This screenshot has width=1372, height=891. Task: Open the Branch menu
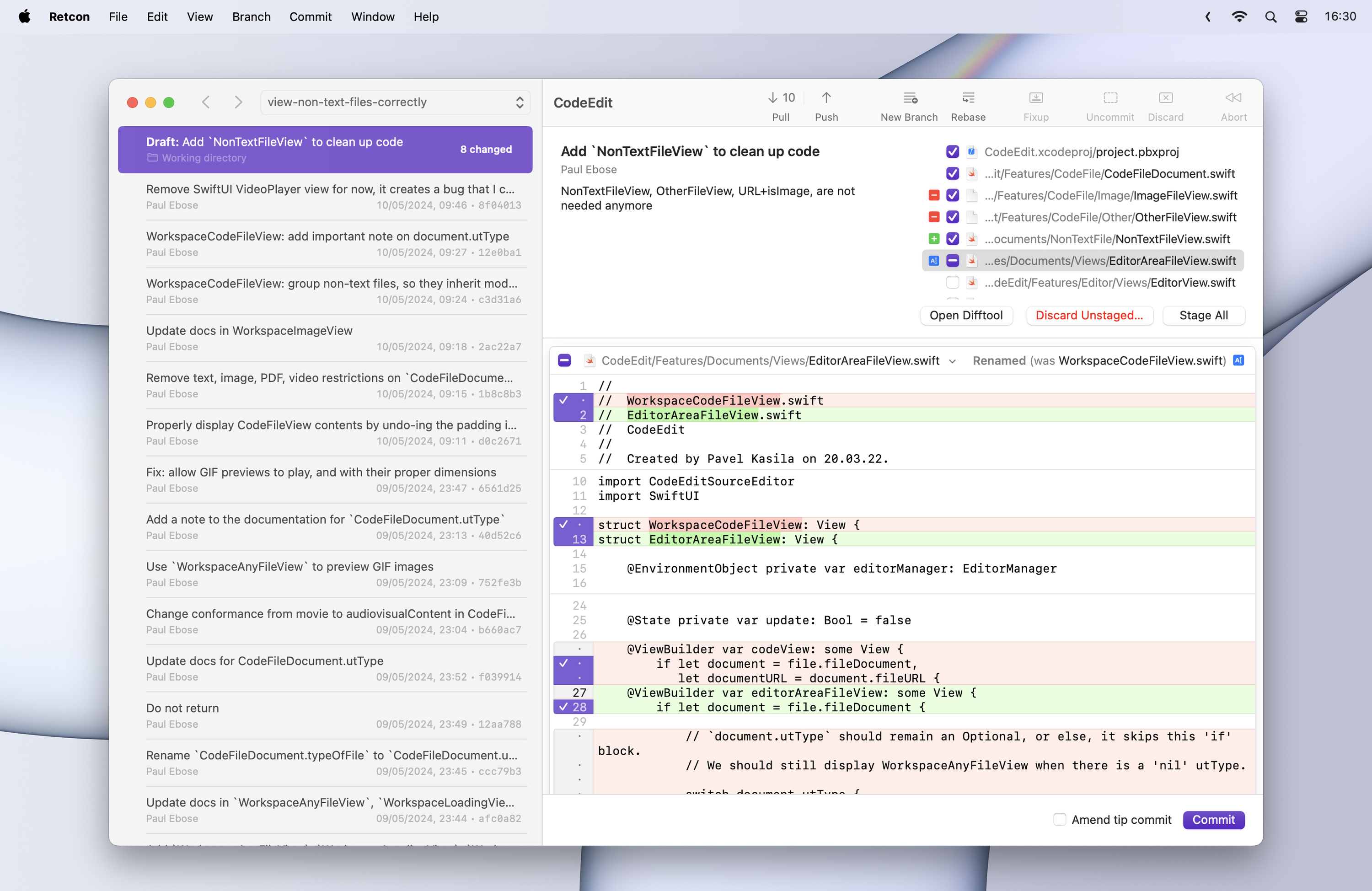[251, 17]
